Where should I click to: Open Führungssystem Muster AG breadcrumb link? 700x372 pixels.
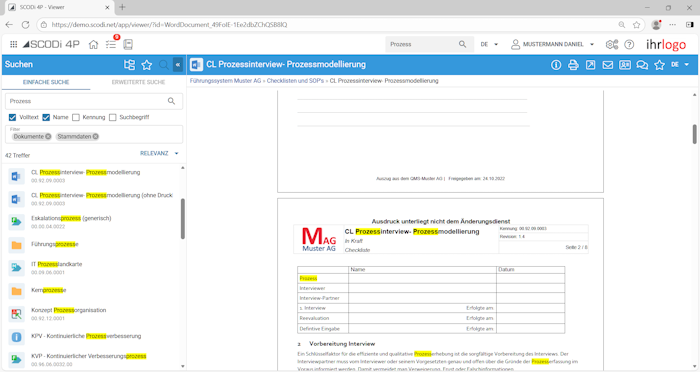[x=225, y=81]
